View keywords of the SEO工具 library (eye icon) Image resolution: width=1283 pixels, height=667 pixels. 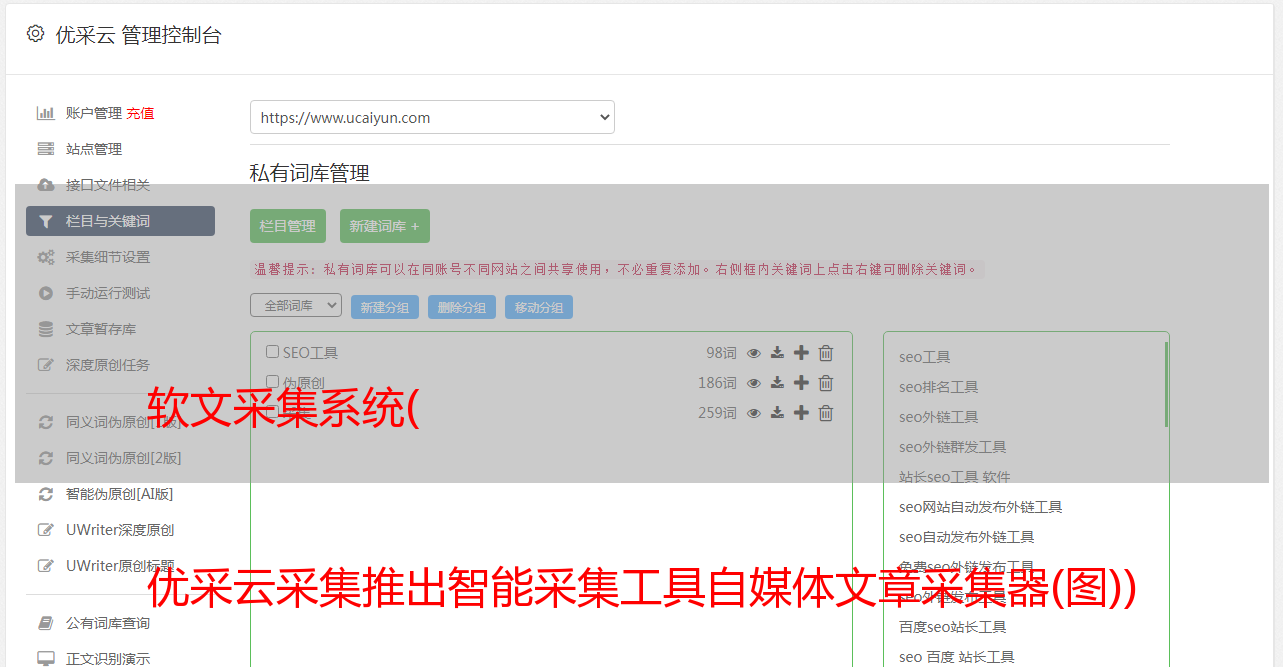pyautogui.click(x=754, y=353)
